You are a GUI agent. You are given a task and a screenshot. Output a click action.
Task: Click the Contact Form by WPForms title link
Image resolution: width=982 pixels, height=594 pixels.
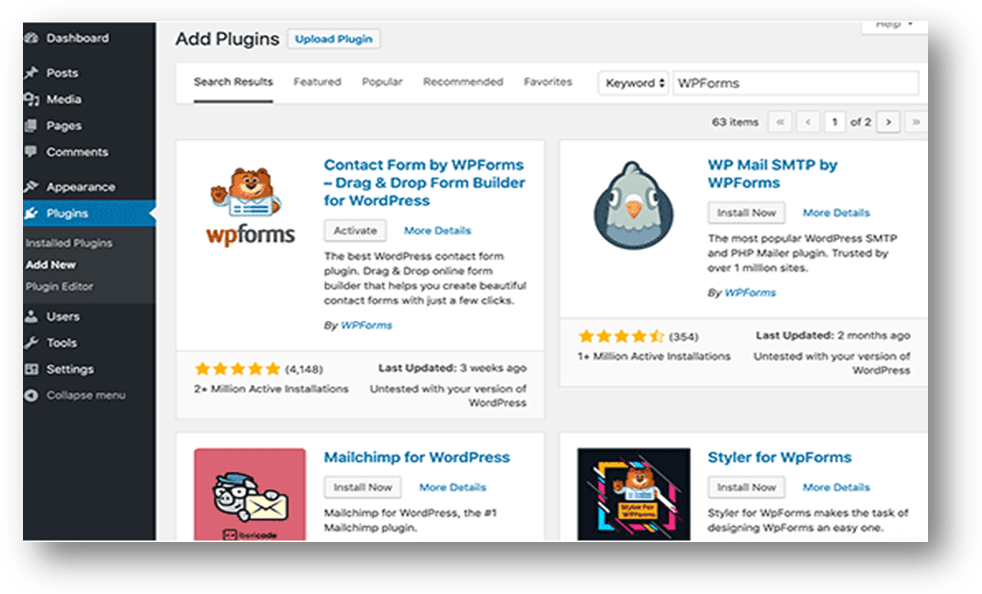click(x=424, y=182)
